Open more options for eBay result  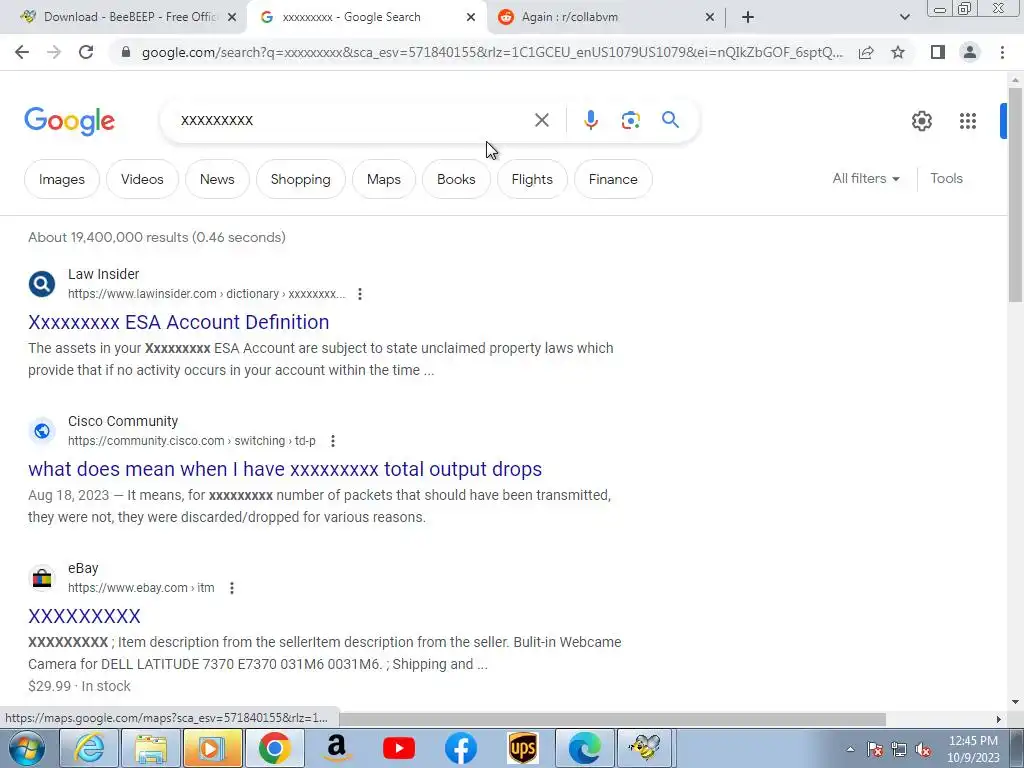(x=232, y=588)
